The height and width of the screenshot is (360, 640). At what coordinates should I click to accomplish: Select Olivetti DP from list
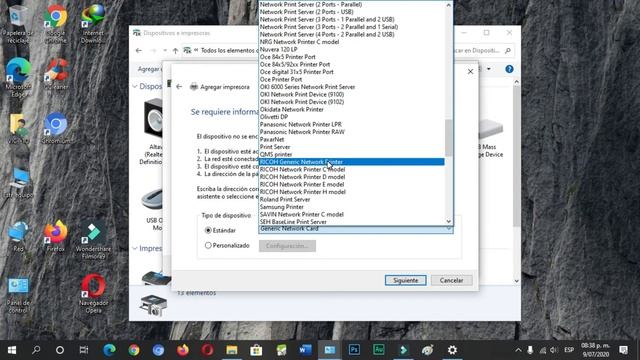point(351,117)
